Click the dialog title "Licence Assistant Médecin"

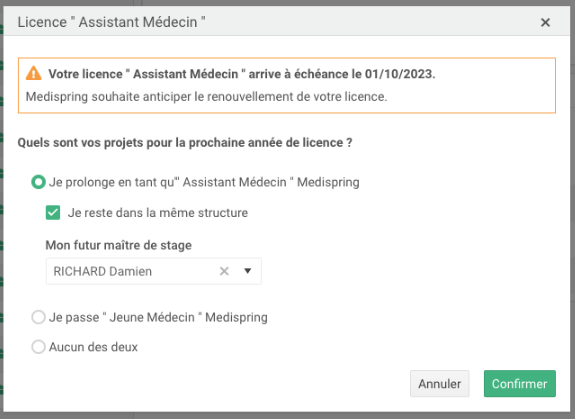pos(111,22)
